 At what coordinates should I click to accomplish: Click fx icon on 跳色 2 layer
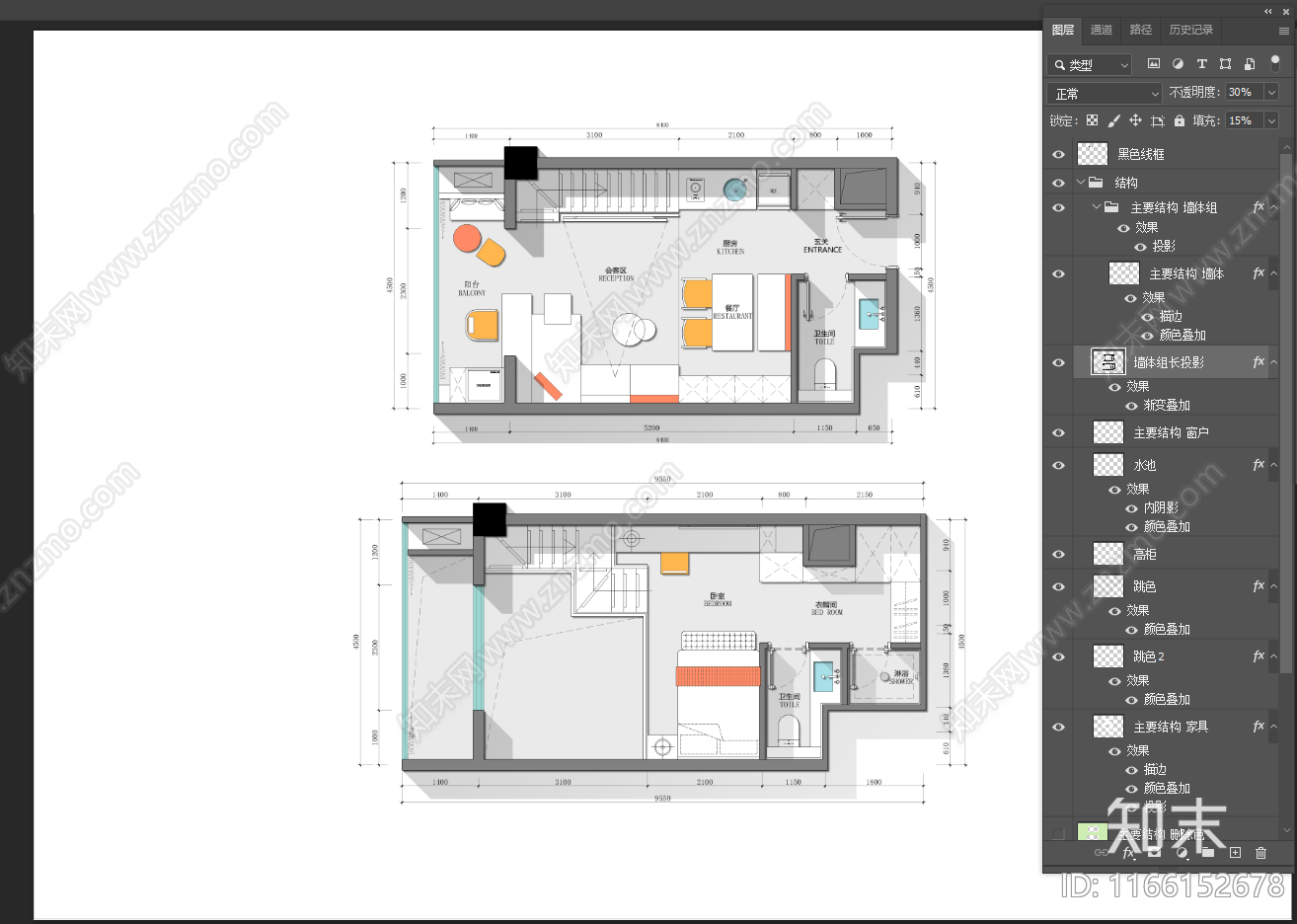click(1259, 656)
